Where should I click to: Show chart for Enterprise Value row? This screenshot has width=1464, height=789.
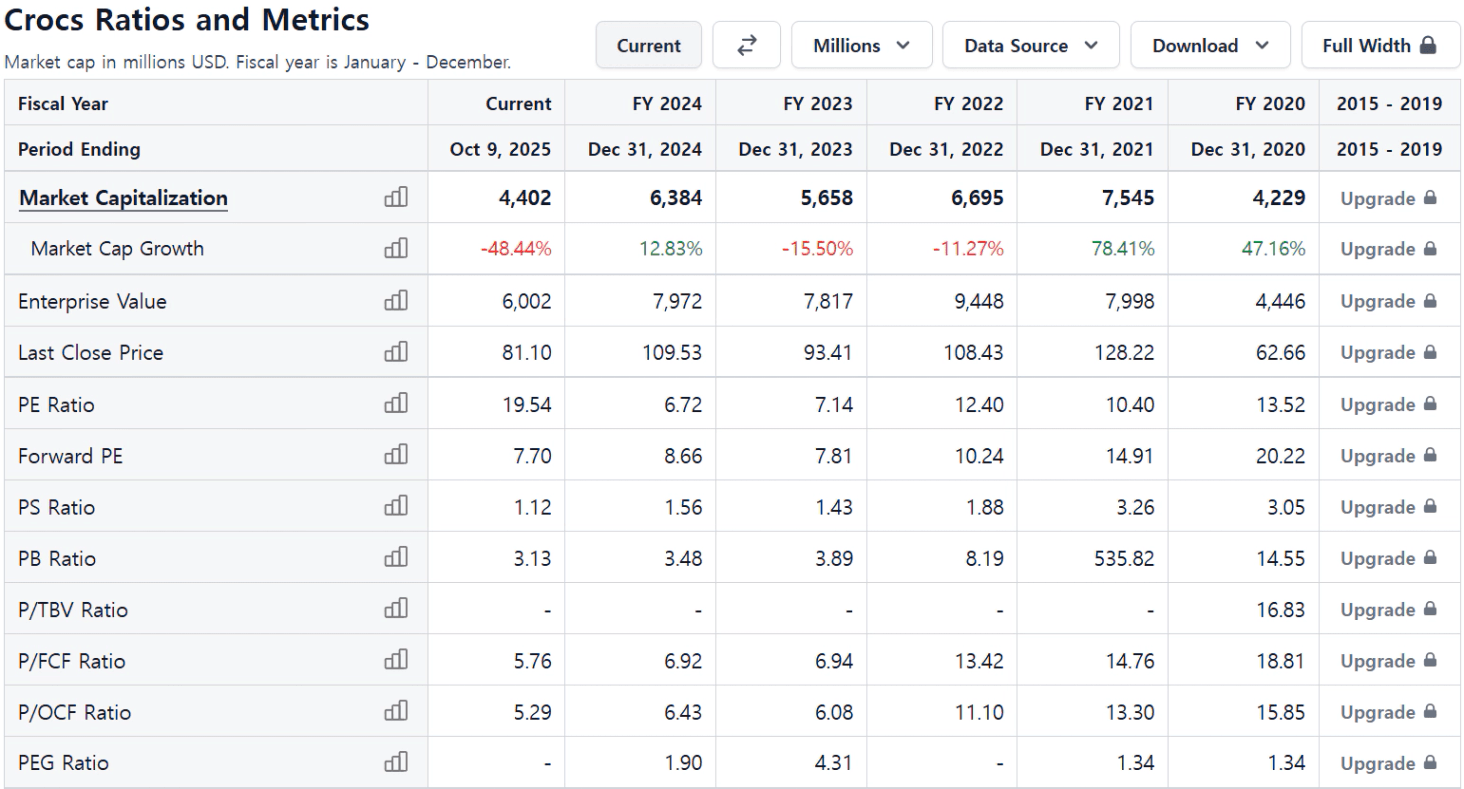point(397,301)
